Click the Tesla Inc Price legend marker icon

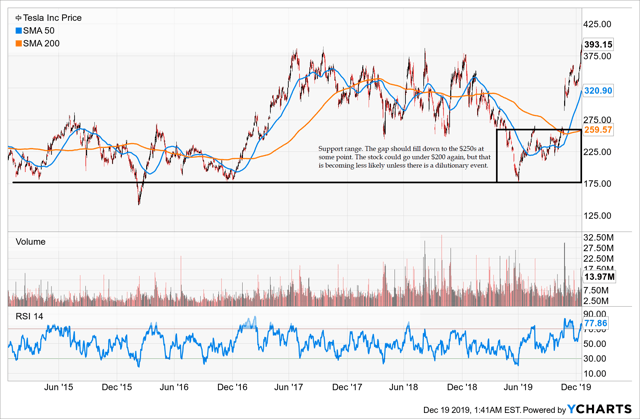point(18,18)
